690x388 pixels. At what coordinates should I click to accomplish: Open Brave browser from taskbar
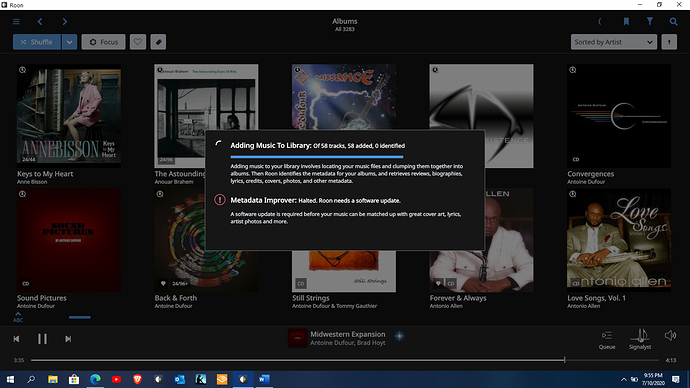(x=137, y=379)
